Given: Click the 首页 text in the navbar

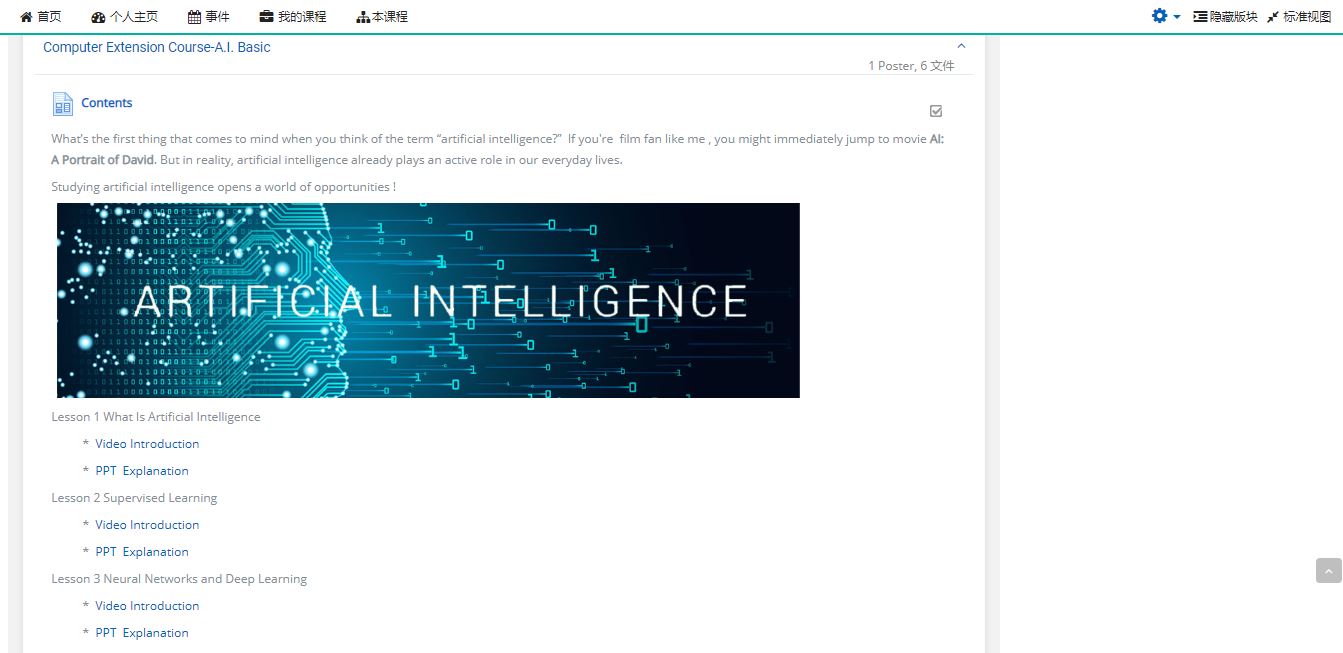Looking at the screenshot, I should click(49, 17).
